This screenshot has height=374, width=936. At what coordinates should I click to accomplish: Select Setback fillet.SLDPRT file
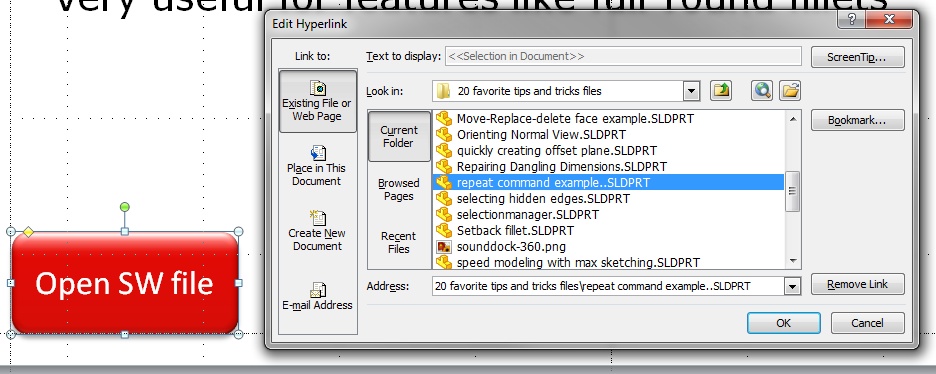click(x=608, y=230)
